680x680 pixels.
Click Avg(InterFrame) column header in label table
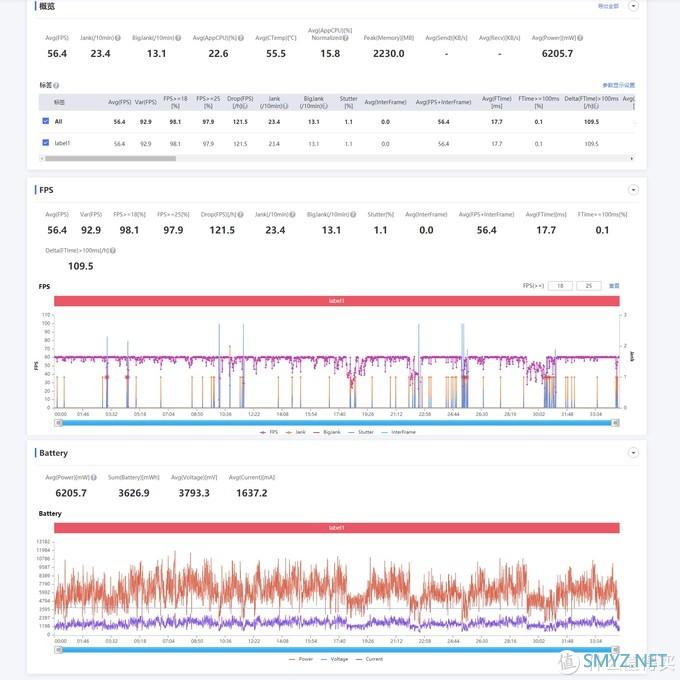(385, 102)
